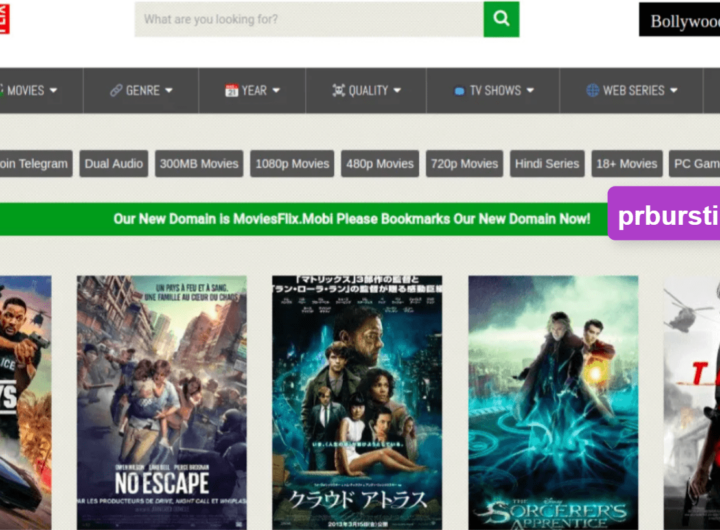The image size is (720, 530).
Task: Click the calendar icon beside YEAR
Action: (231, 90)
